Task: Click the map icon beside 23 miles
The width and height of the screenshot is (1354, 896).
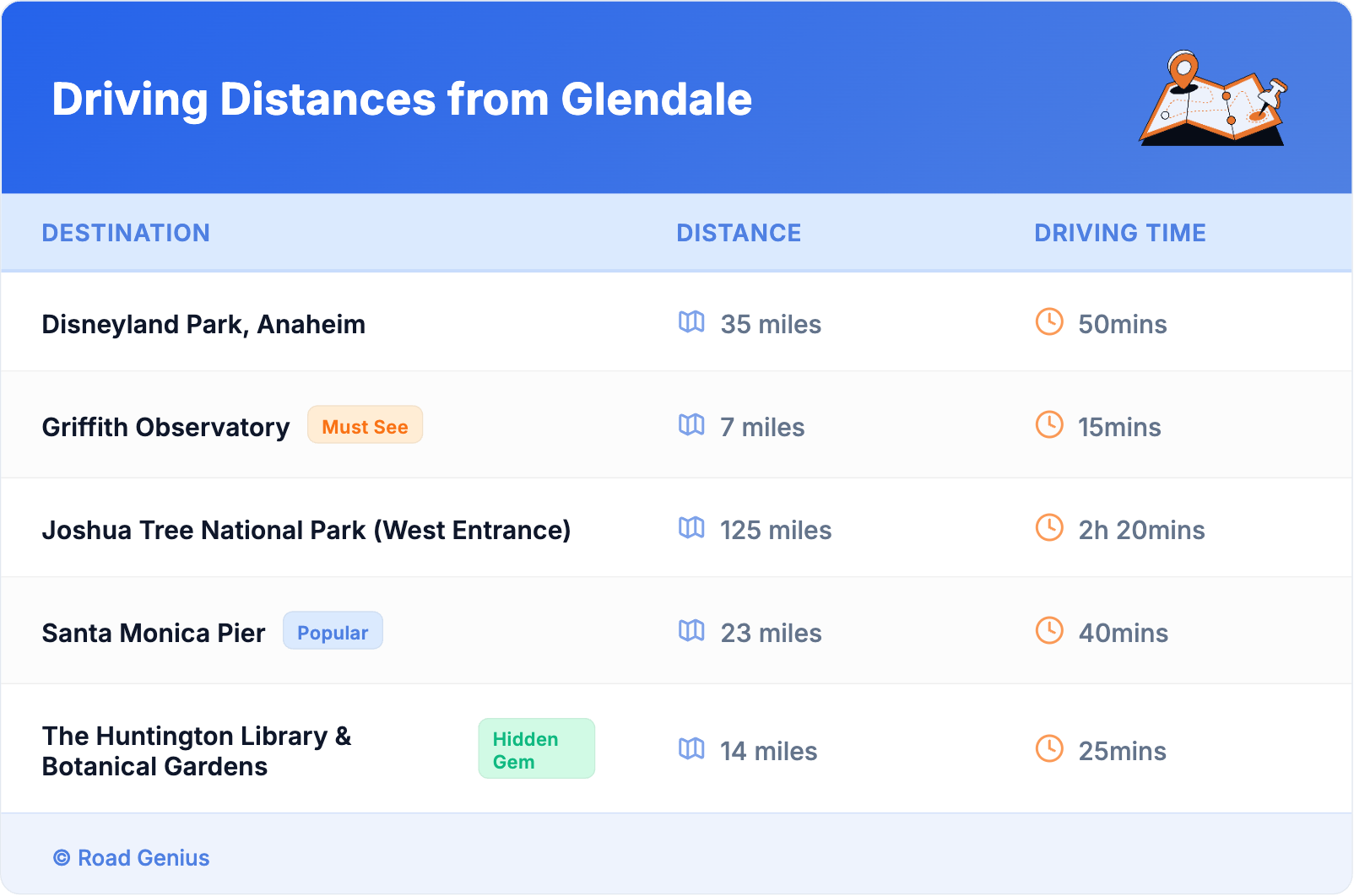Action: (691, 630)
